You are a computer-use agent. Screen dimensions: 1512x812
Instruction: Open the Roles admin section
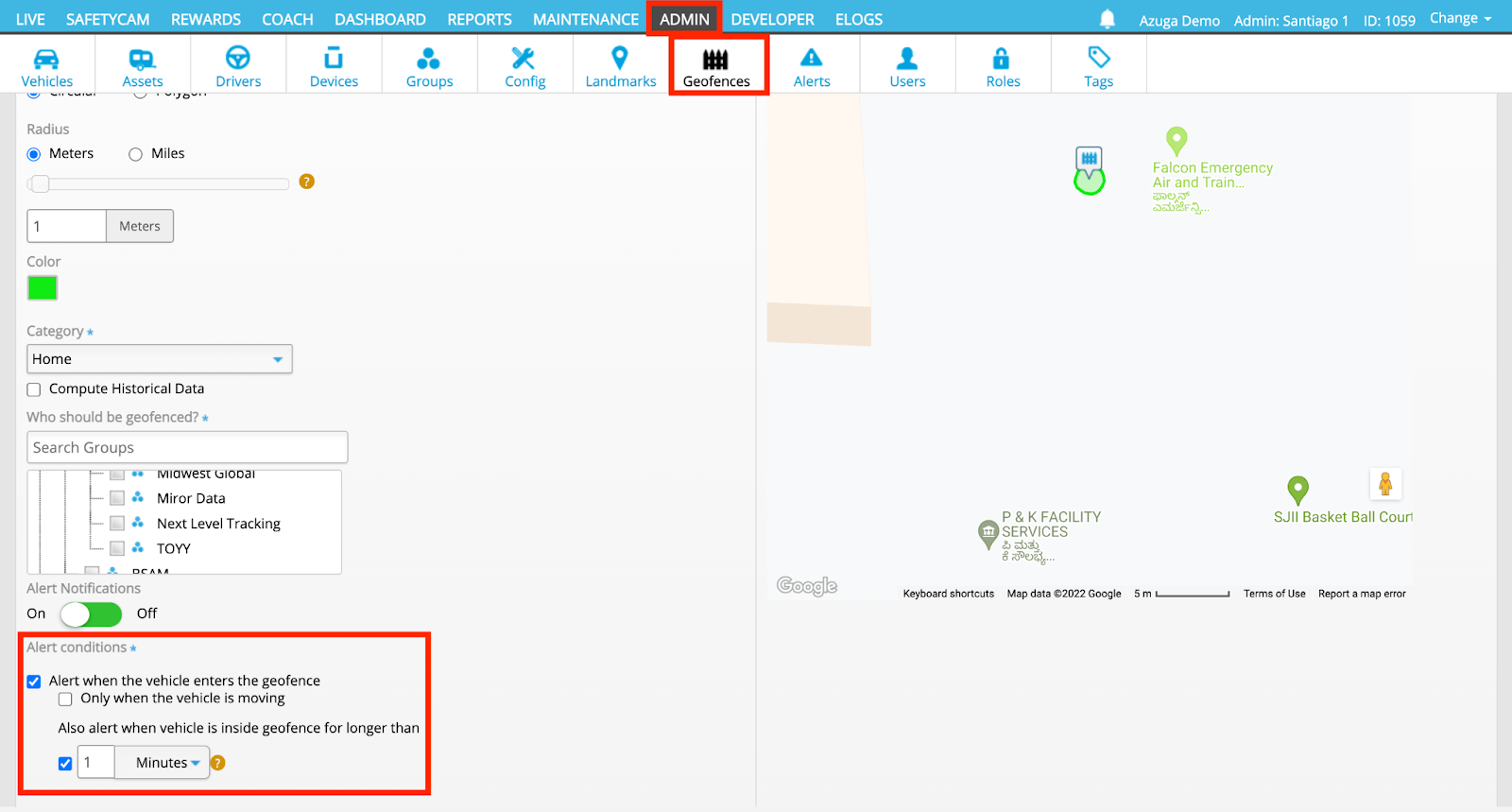point(1003,65)
